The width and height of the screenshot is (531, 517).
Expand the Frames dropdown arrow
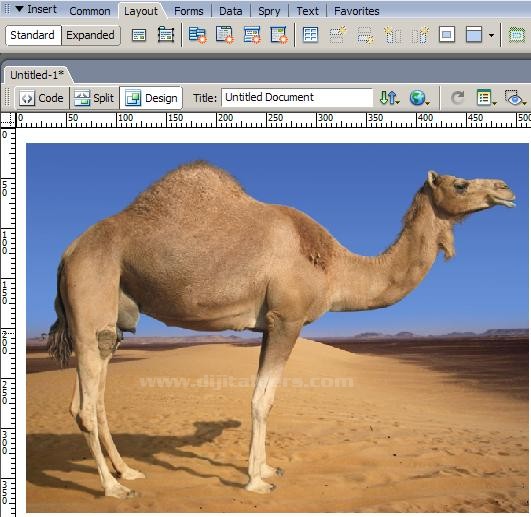pyautogui.click(x=491, y=35)
